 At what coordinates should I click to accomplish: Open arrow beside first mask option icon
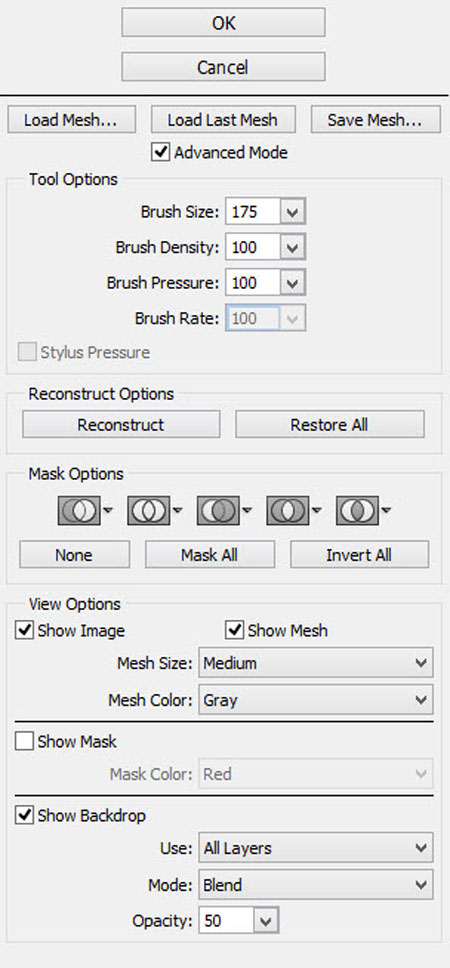click(108, 511)
